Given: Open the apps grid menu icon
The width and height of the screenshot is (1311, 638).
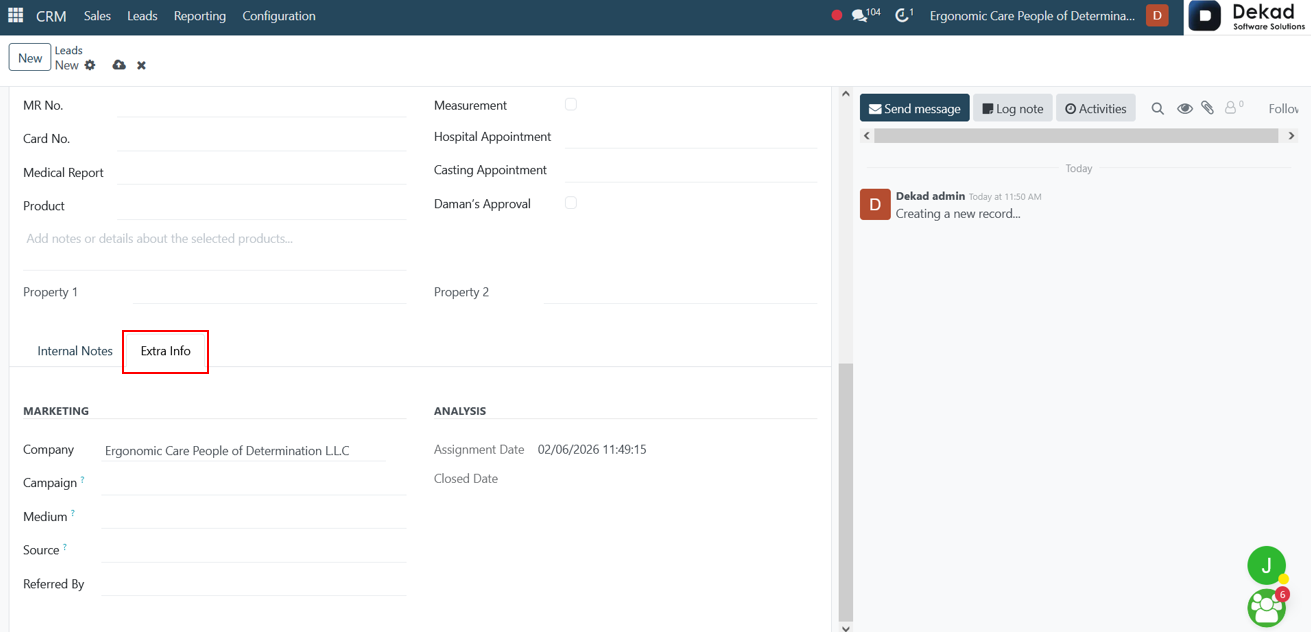Looking at the screenshot, I should 16,16.
